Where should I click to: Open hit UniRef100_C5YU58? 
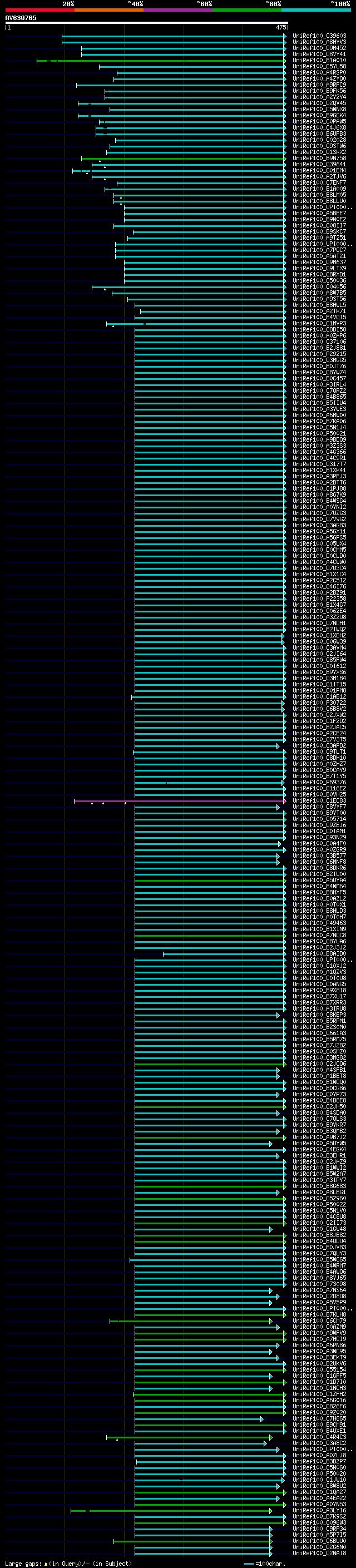pos(319,66)
